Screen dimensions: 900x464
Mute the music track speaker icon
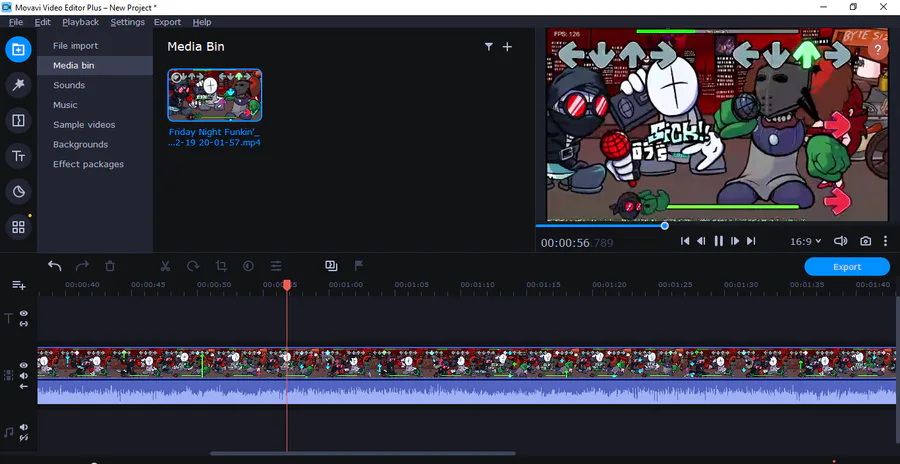pyautogui.click(x=24, y=427)
